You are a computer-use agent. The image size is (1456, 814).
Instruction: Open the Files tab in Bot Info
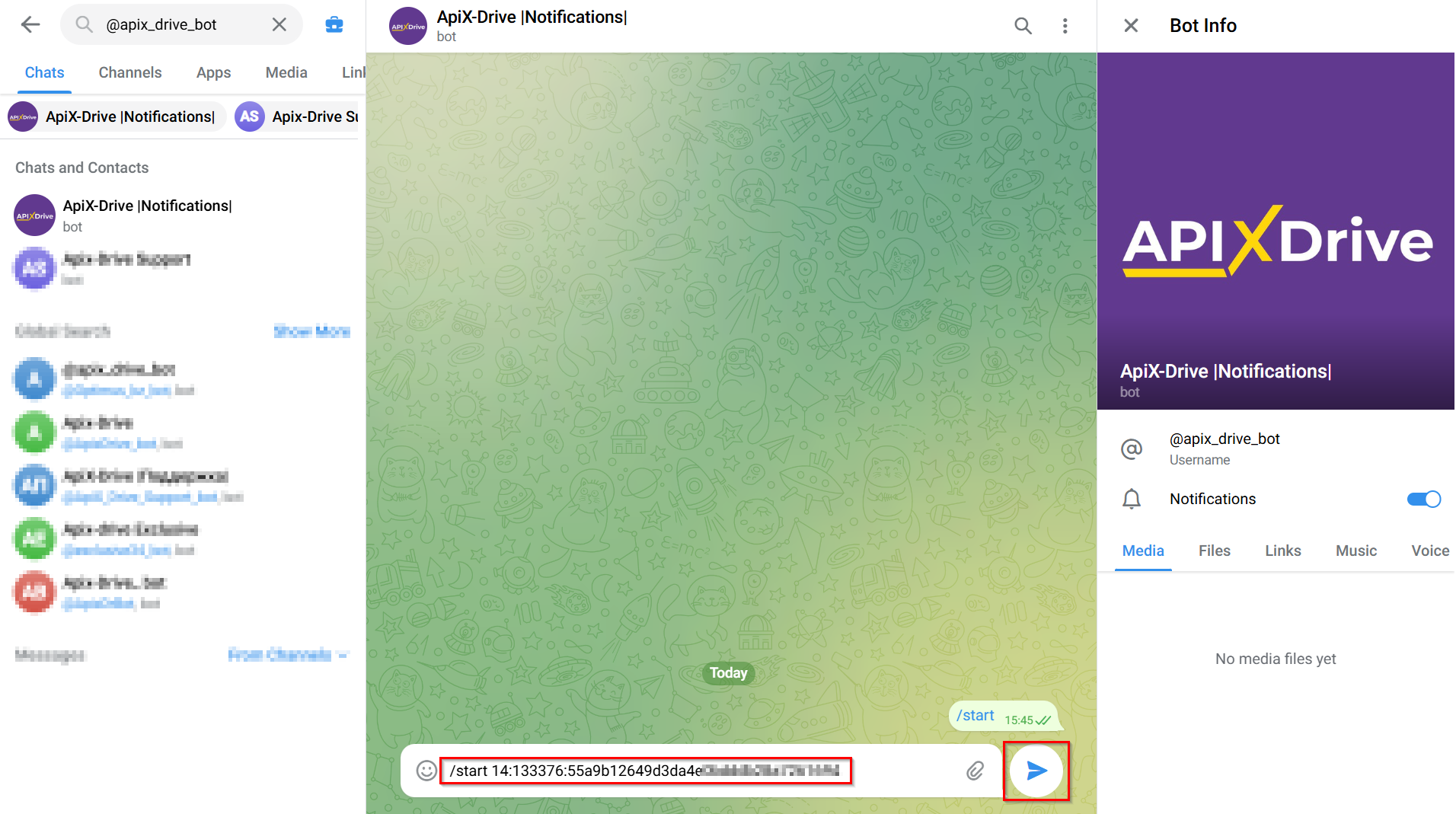1214,551
